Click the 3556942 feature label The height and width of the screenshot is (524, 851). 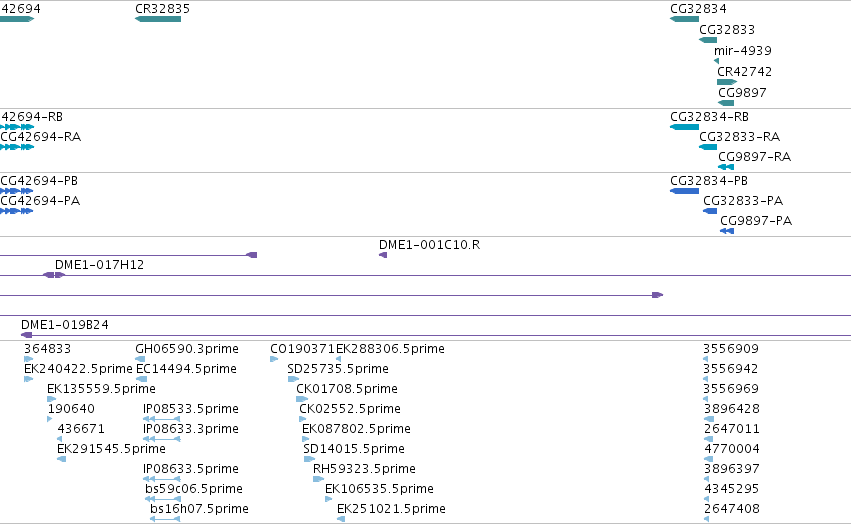731,369
